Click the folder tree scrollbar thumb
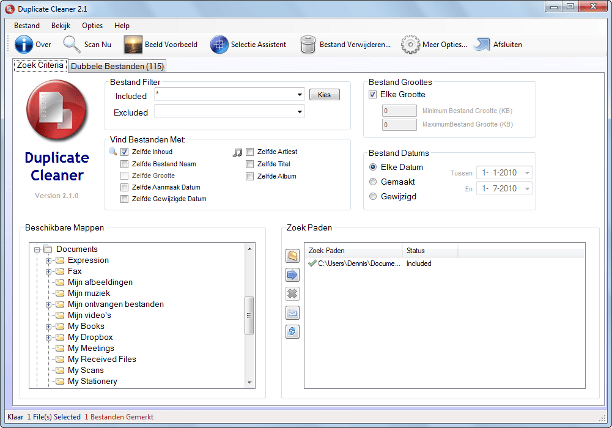612x428 pixels. click(x=249, y=315)
